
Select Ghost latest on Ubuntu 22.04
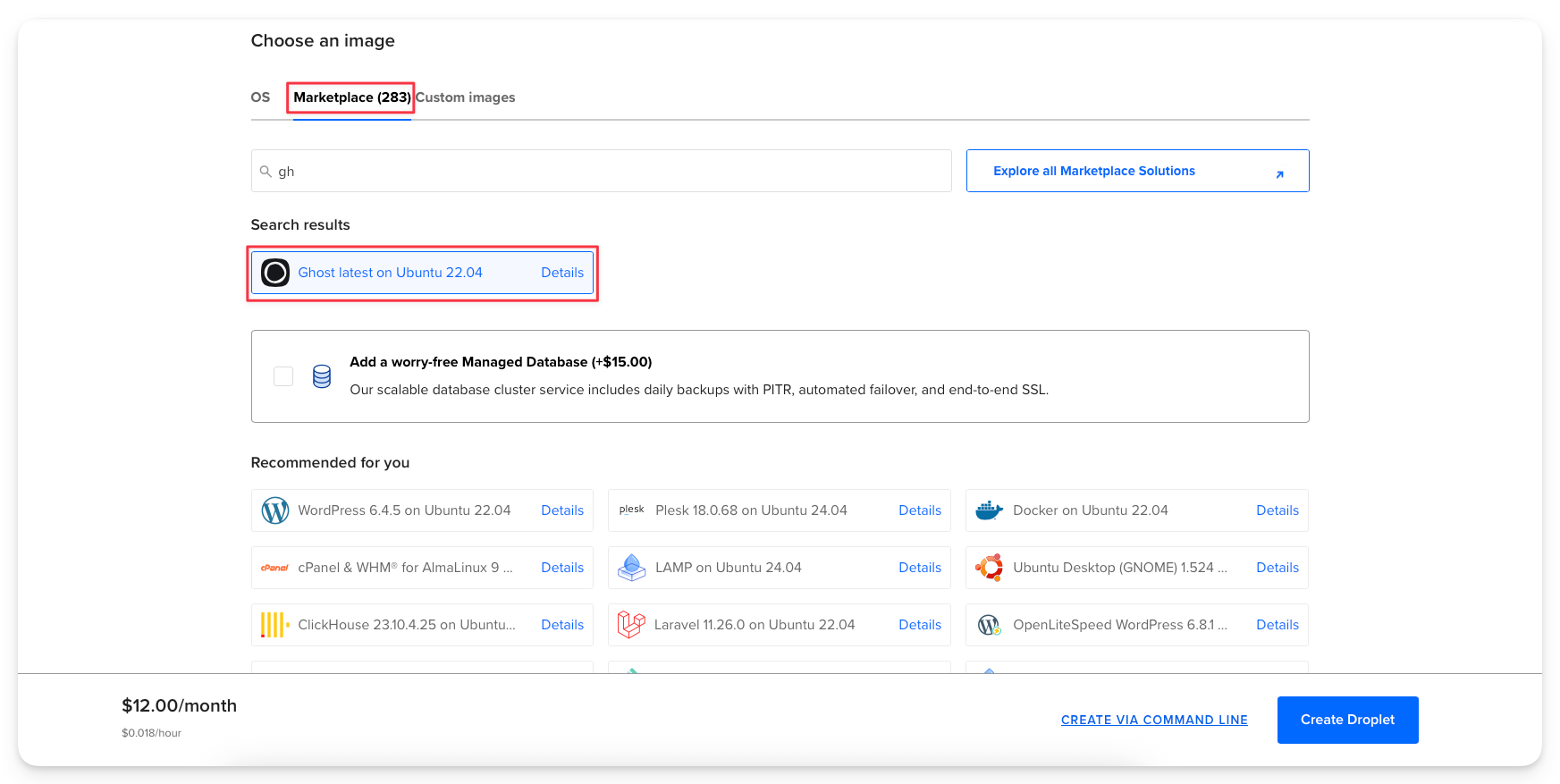coord(422,273)
